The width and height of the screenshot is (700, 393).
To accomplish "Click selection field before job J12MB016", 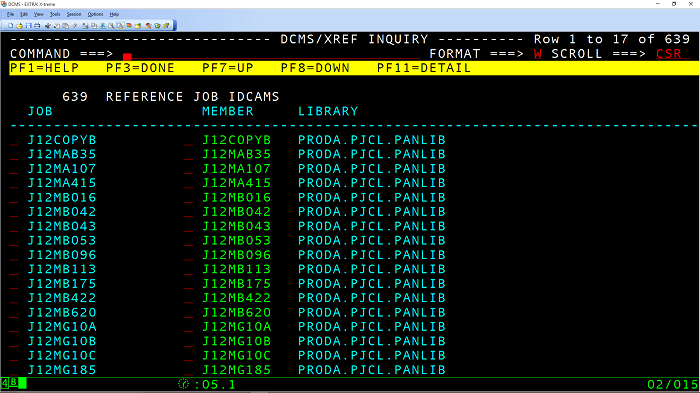I will (x=14, y=198).
